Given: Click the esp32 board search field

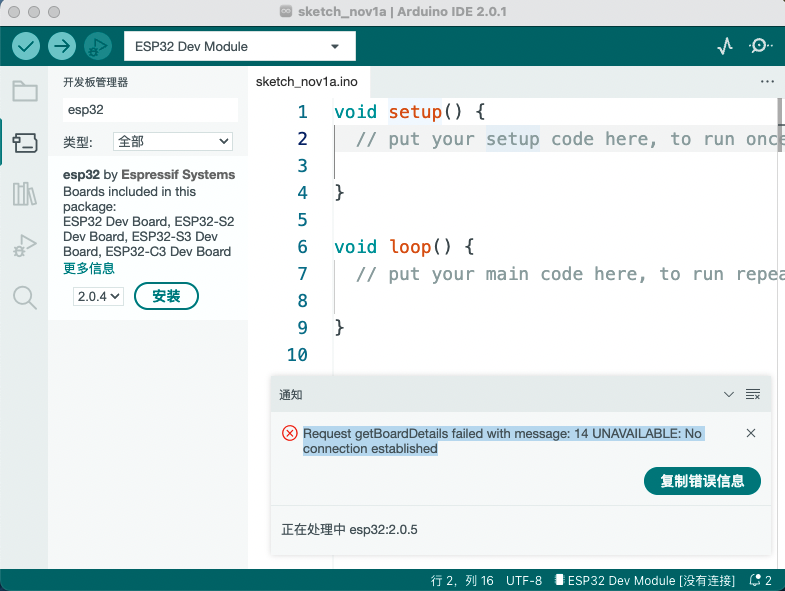Looking at the screenshot, I should [x=150, y=110].
